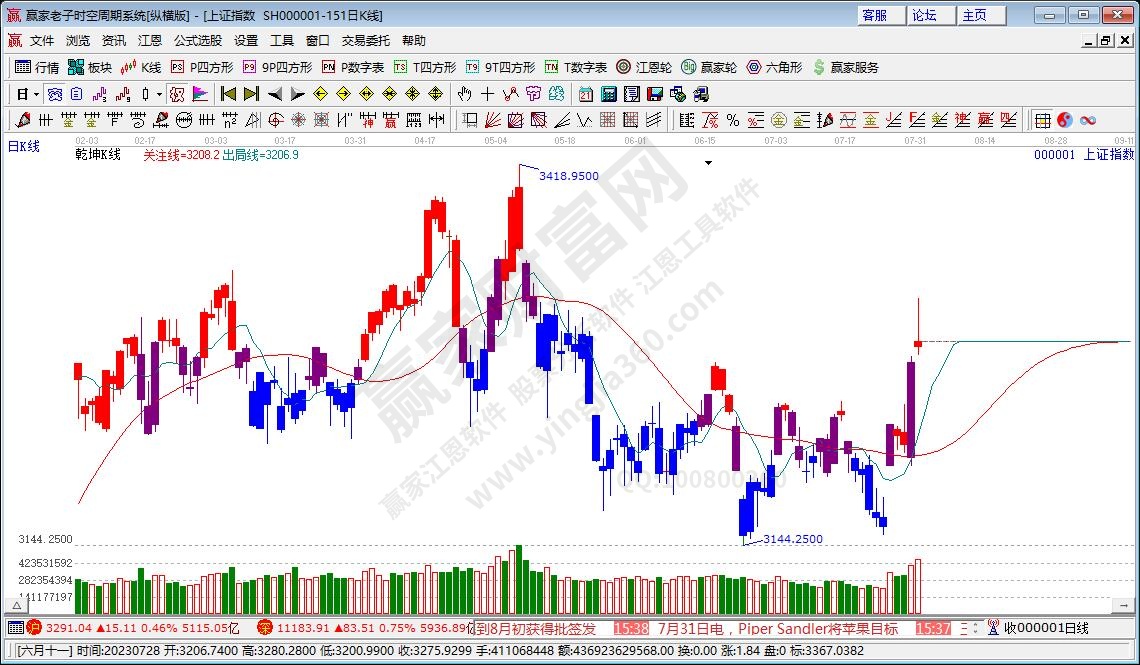
Task: Select the hand pan tool
Action: point(464,94)
